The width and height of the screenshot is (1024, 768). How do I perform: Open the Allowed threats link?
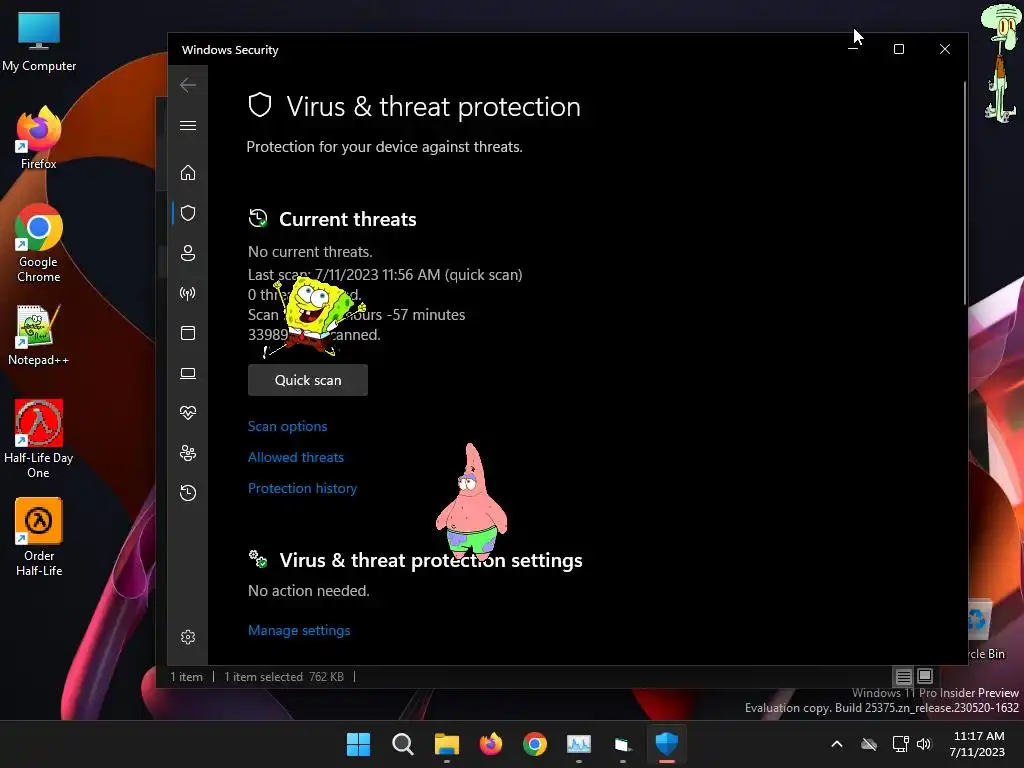click(x=296, y=457)
